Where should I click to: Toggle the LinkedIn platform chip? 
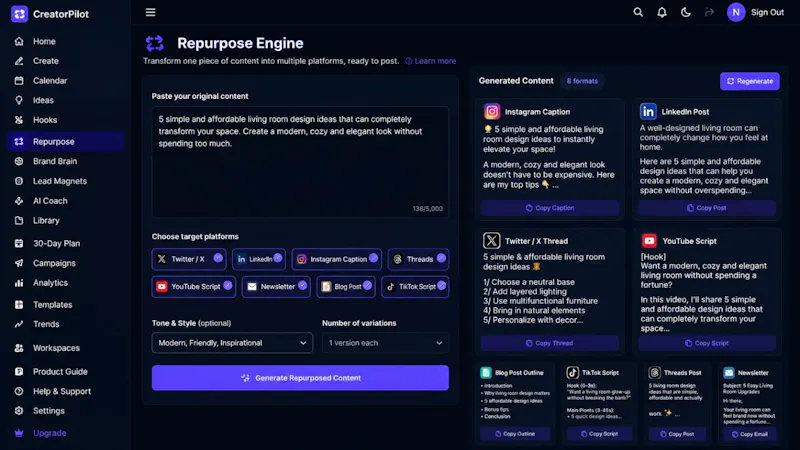pyautogui.click(x=259, y=259)
